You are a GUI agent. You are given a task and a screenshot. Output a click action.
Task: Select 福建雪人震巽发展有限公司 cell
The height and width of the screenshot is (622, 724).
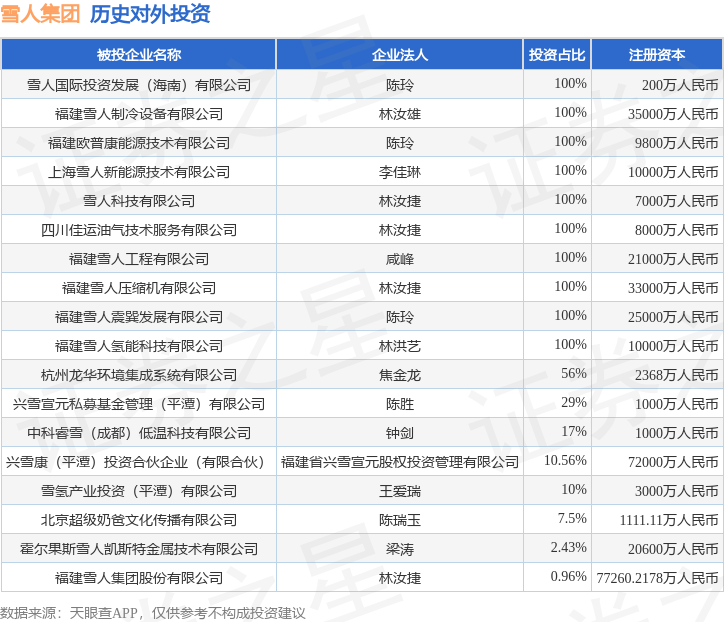[139, 317]
